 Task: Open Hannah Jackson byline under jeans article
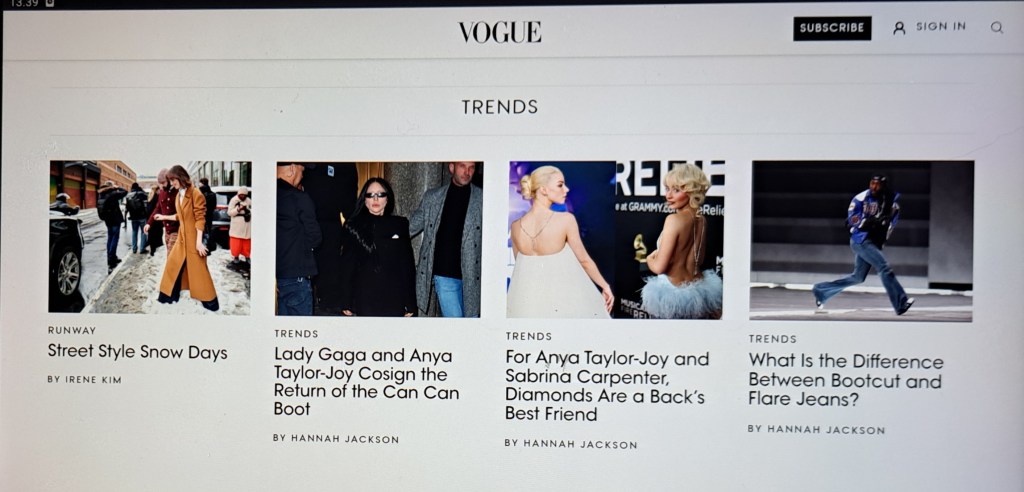(x=816, y=429)
